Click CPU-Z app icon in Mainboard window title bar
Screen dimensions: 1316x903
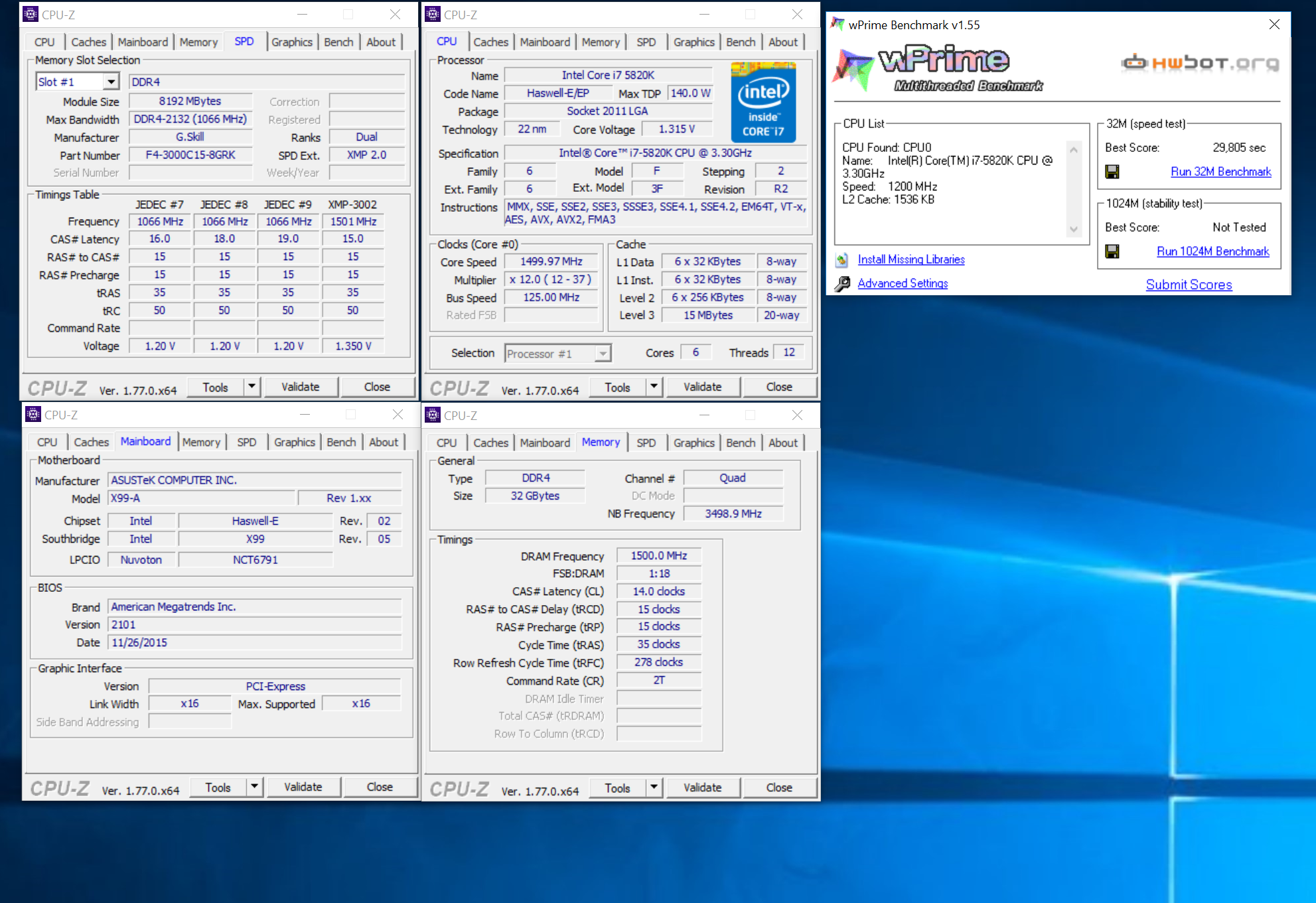[x=33, y=415]
